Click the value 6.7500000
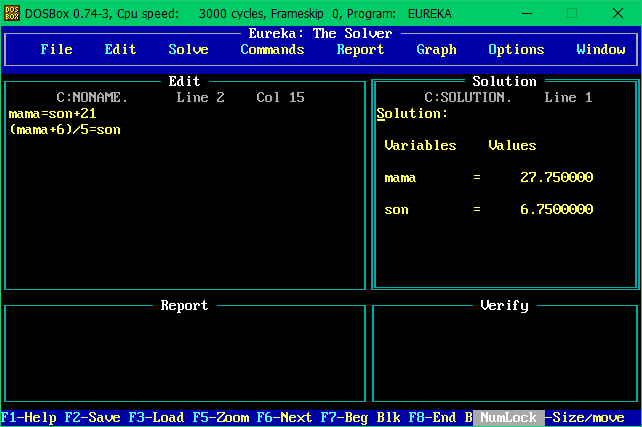This screenshot has height=427, width=642. [x=556, y=209]
